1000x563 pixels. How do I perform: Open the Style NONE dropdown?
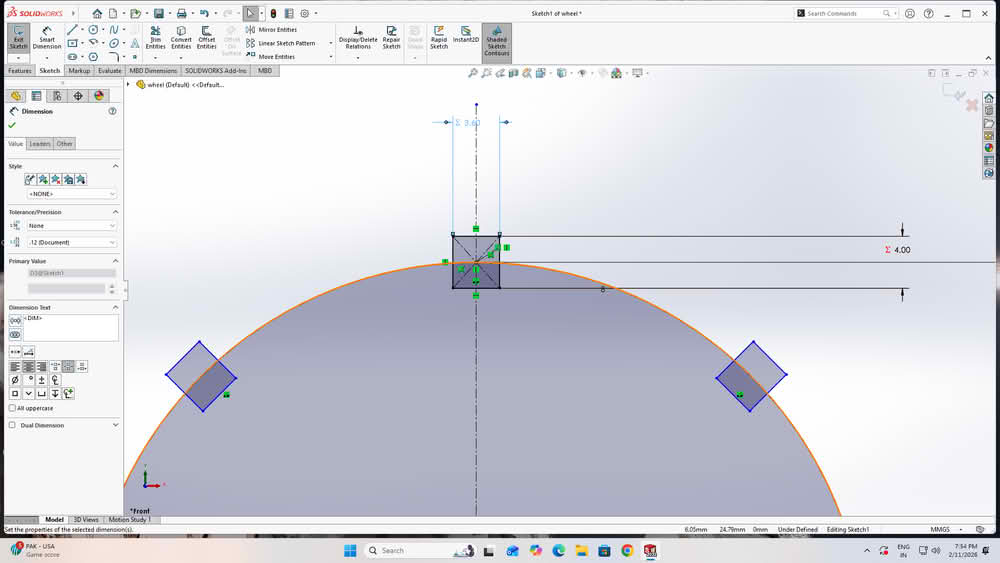[x=72, y=194]
